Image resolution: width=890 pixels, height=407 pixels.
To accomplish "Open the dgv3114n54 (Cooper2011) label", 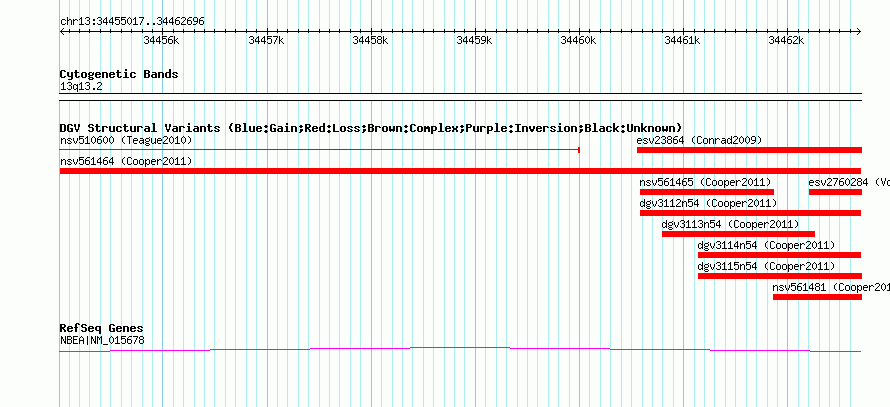I will click(x=766, y=246).
